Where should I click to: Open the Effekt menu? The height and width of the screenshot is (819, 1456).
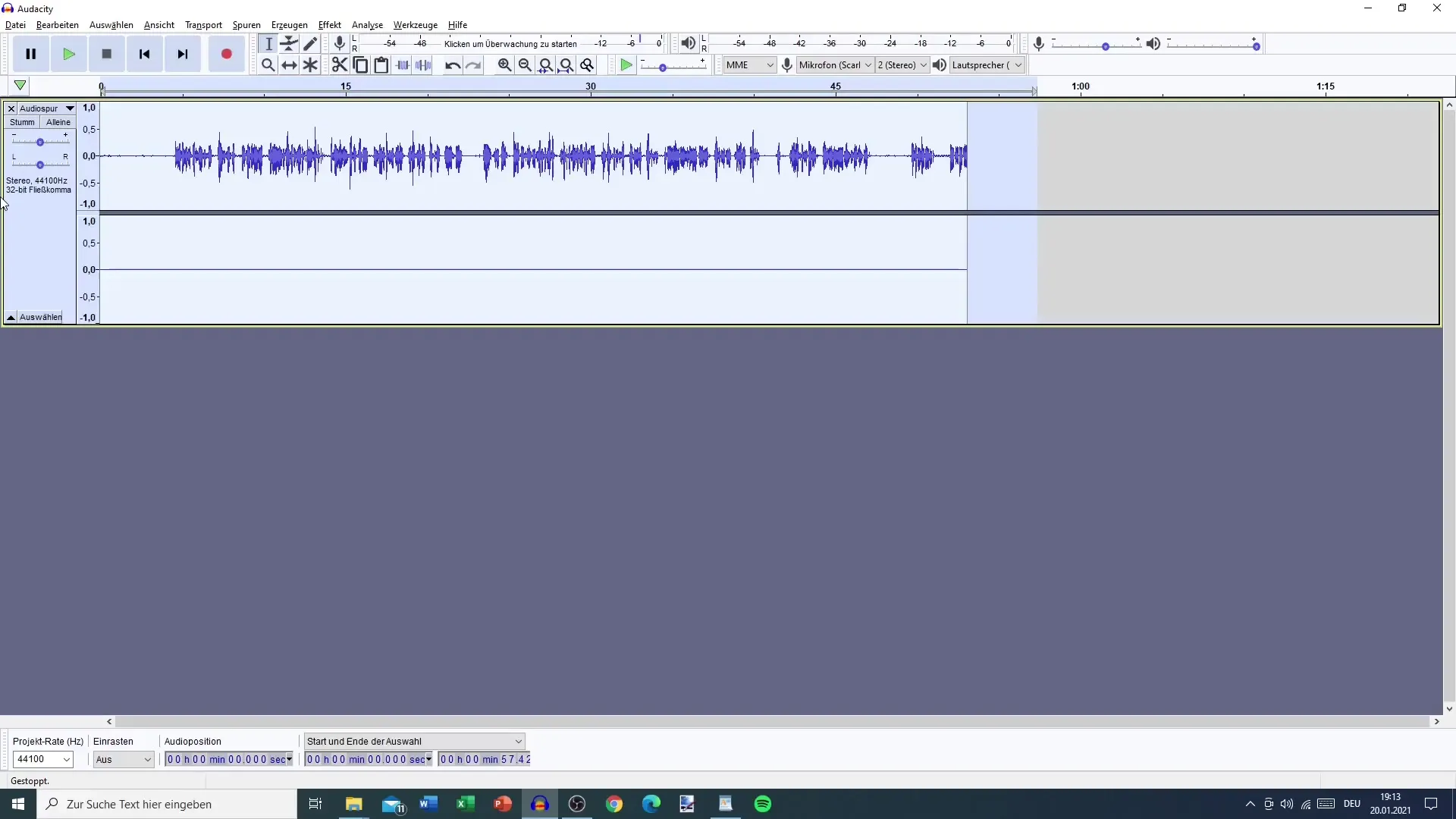(330, 25)
